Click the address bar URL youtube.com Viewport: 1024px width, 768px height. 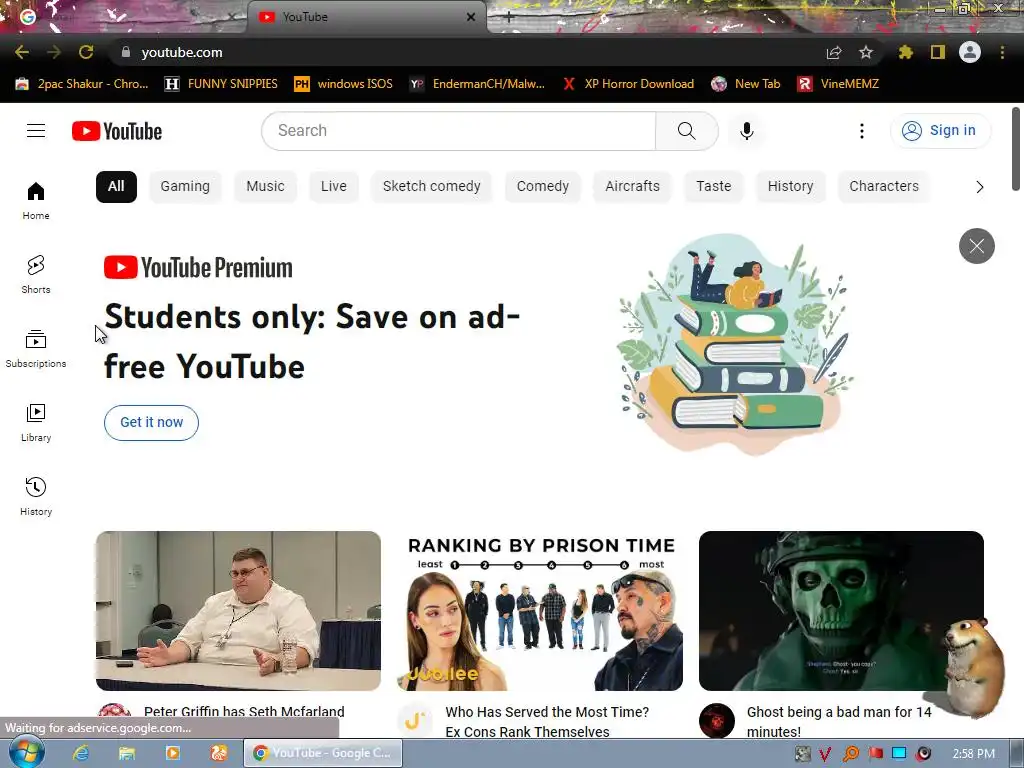[x=182, y=52]
